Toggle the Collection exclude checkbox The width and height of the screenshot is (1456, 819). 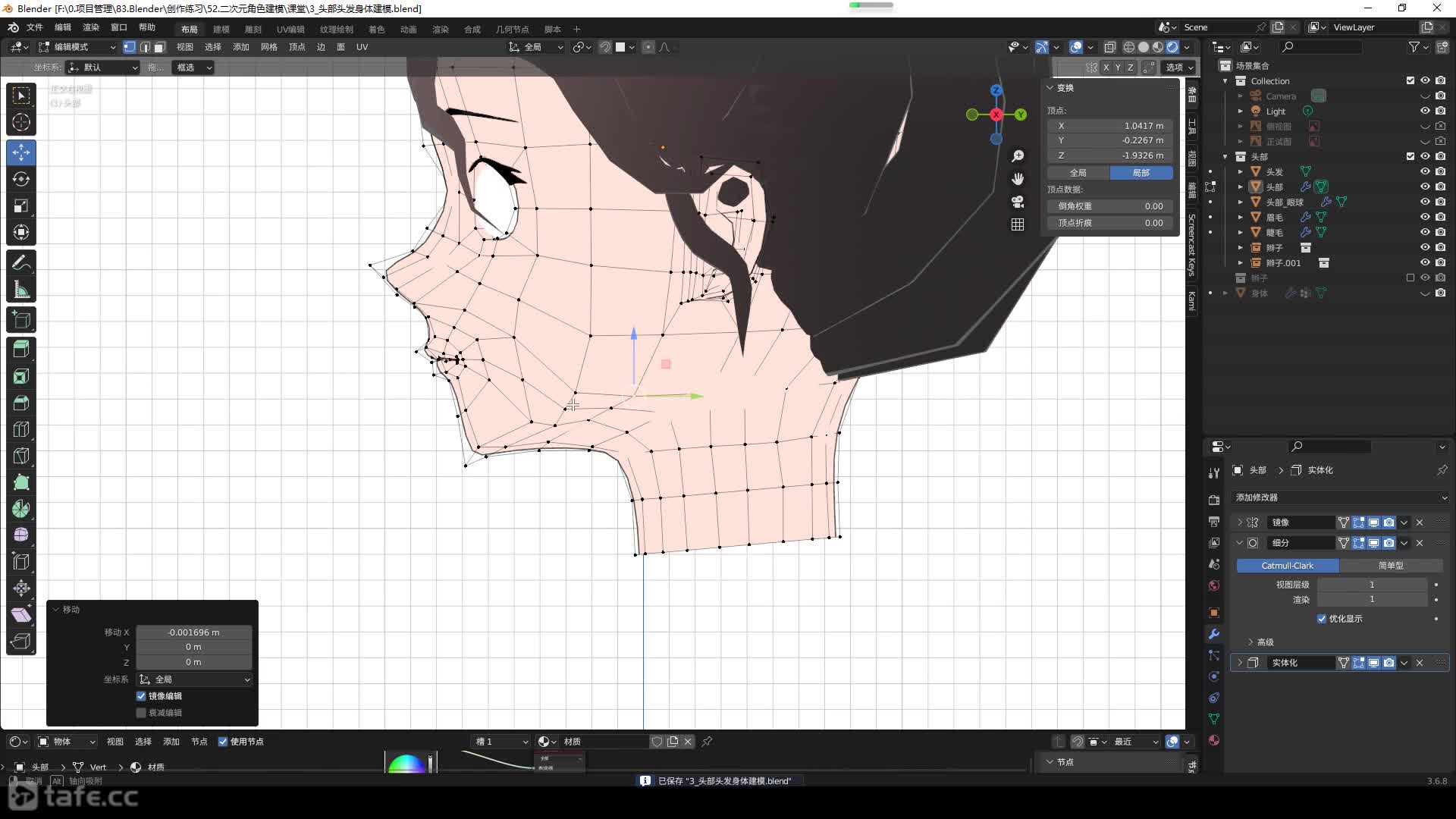[x=1410, y=80]
